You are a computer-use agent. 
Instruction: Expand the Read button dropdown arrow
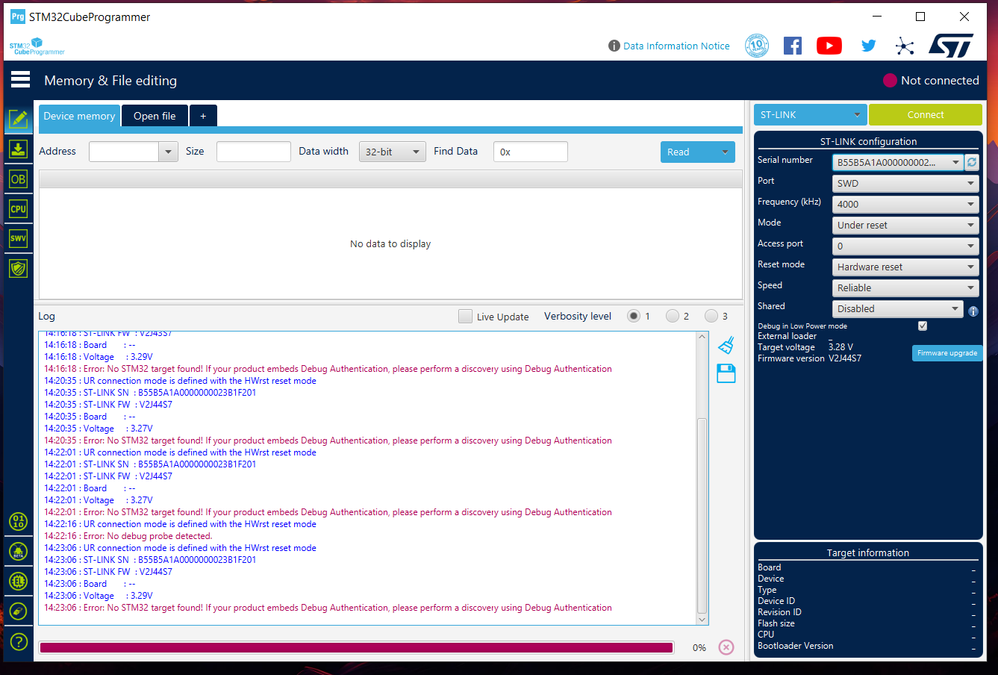[x=725, y=152]
